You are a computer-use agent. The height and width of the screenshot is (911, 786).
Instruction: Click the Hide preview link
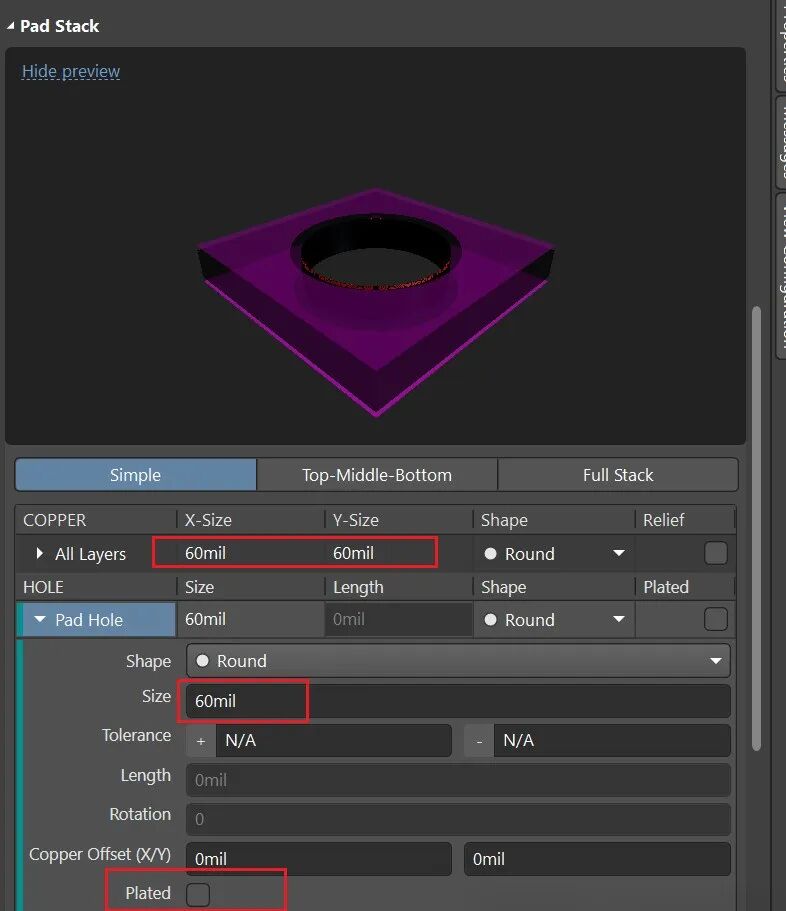(x=71, y=72)
